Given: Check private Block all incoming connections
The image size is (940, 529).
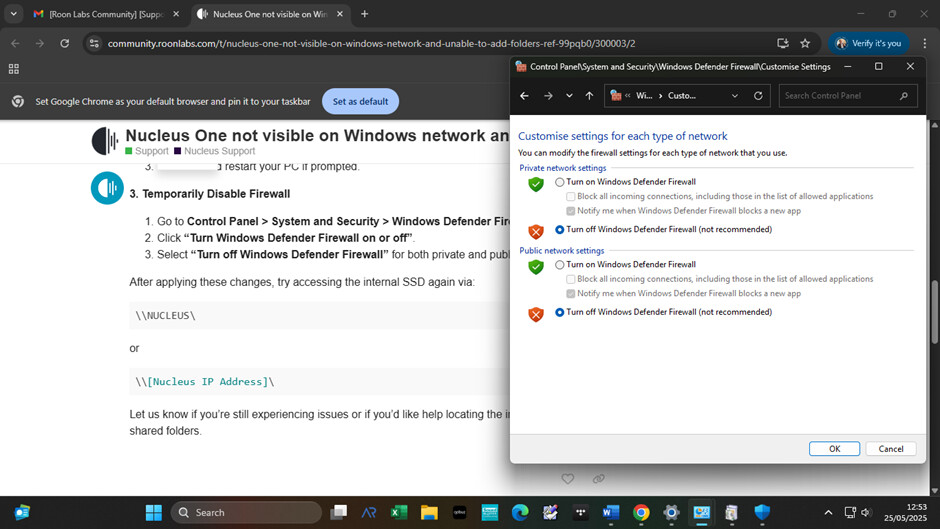Looking at the screenshot, I should 571,197.
